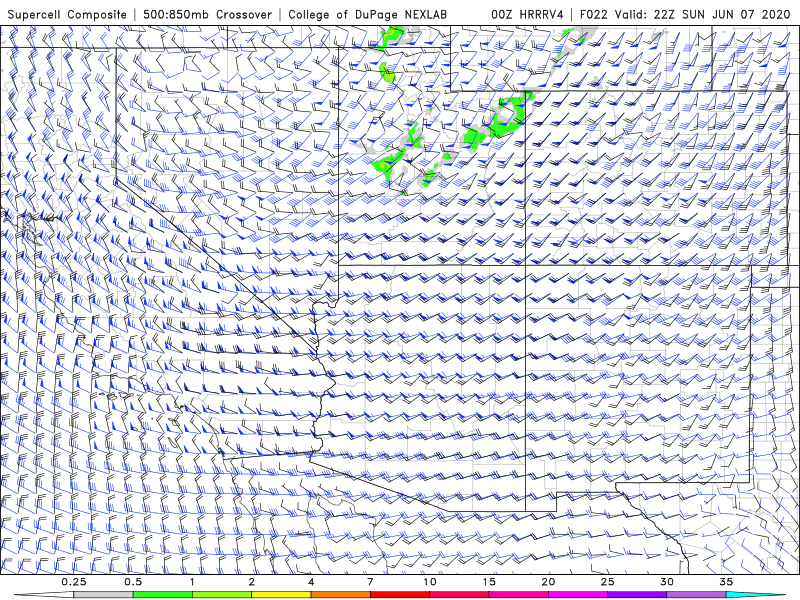Click the '20' legend value

point(548,582)
